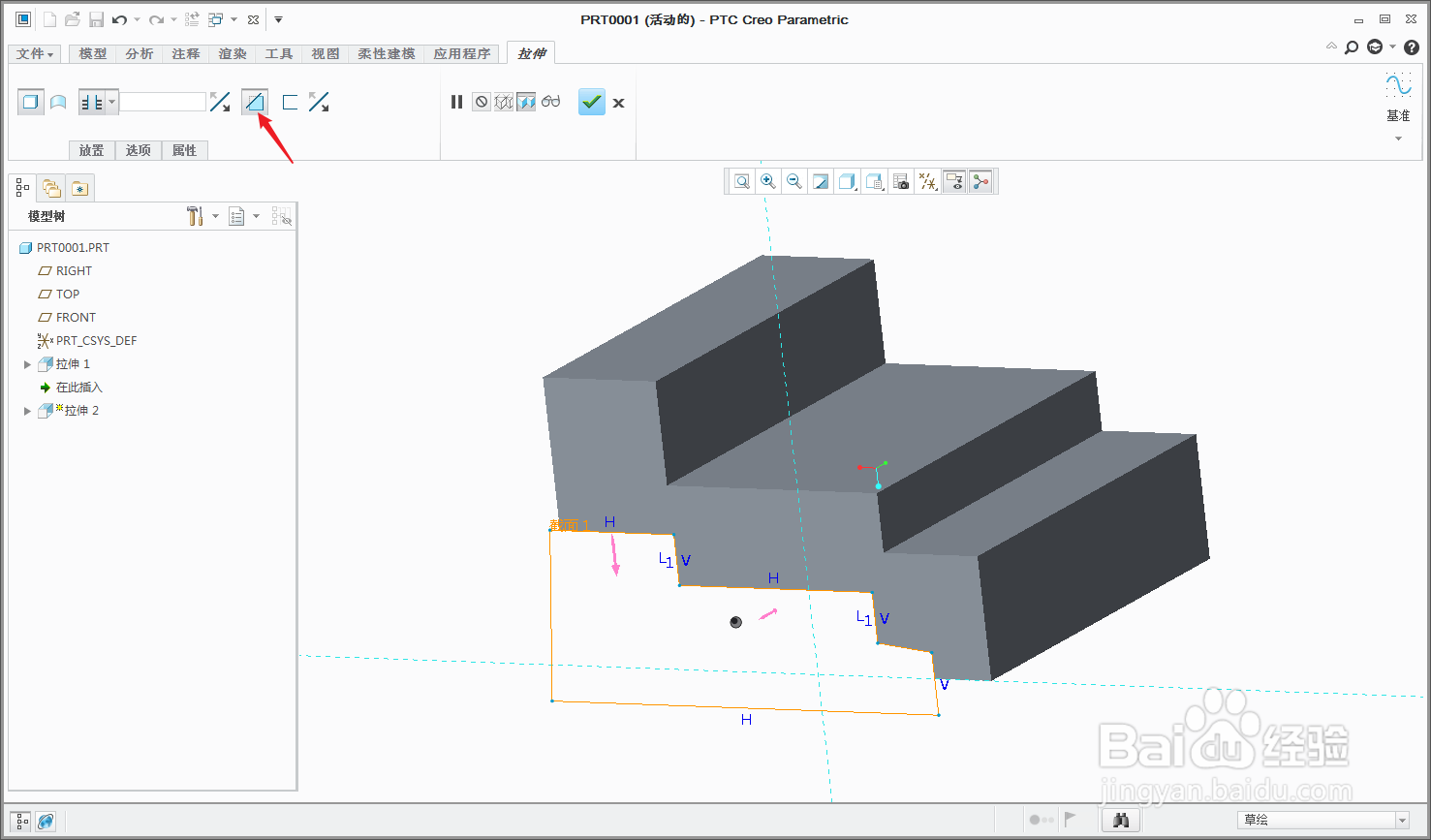Open 属性 panel

coord(185,150)
